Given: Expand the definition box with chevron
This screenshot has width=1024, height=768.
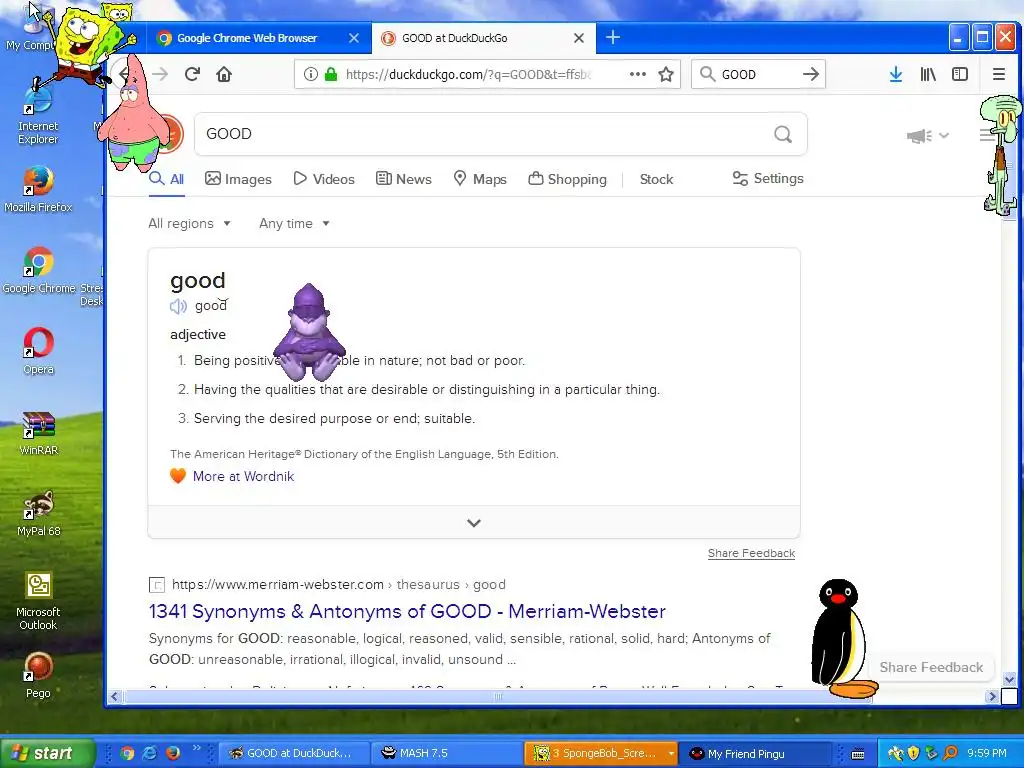Looking at the screenshot, I should coord(474,522).
